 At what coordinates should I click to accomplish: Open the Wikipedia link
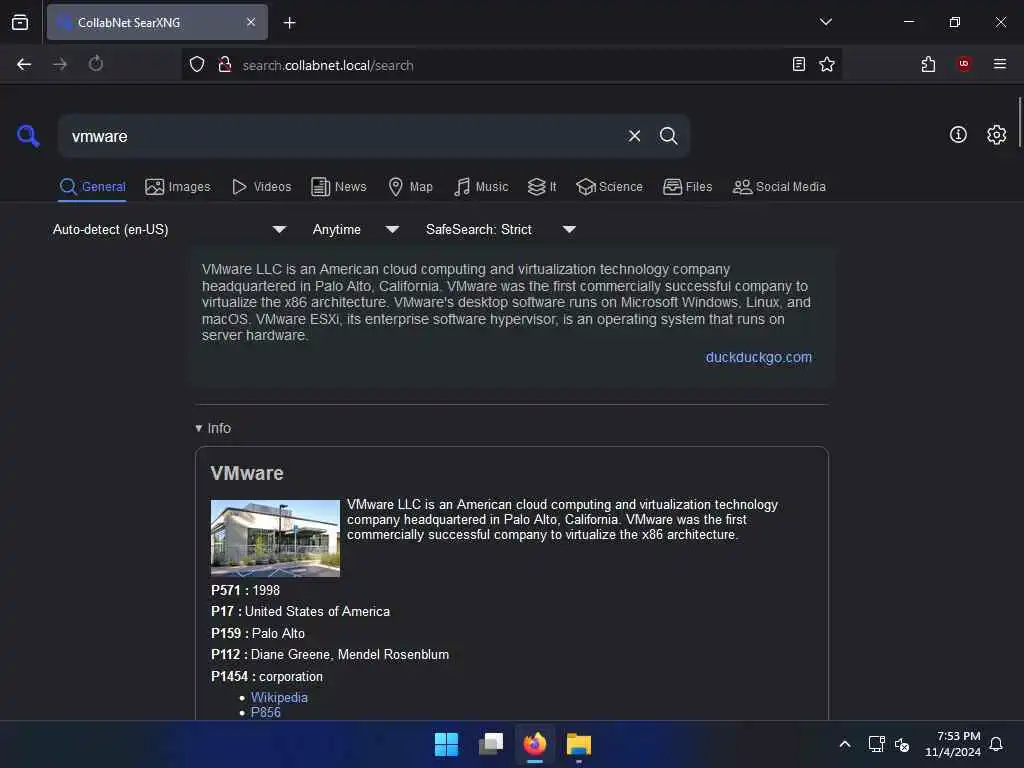click(279, 697)
